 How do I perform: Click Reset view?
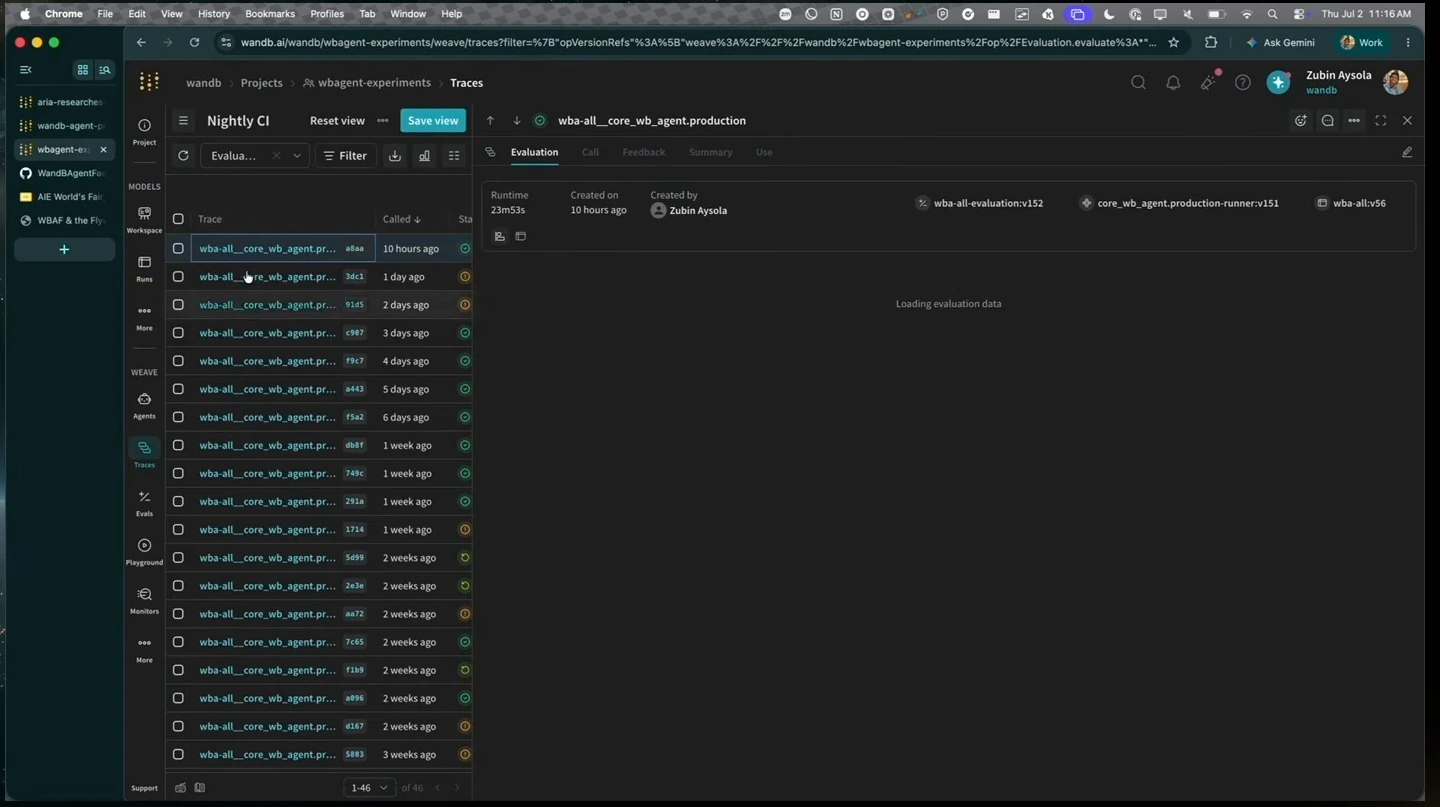point(337,121)
